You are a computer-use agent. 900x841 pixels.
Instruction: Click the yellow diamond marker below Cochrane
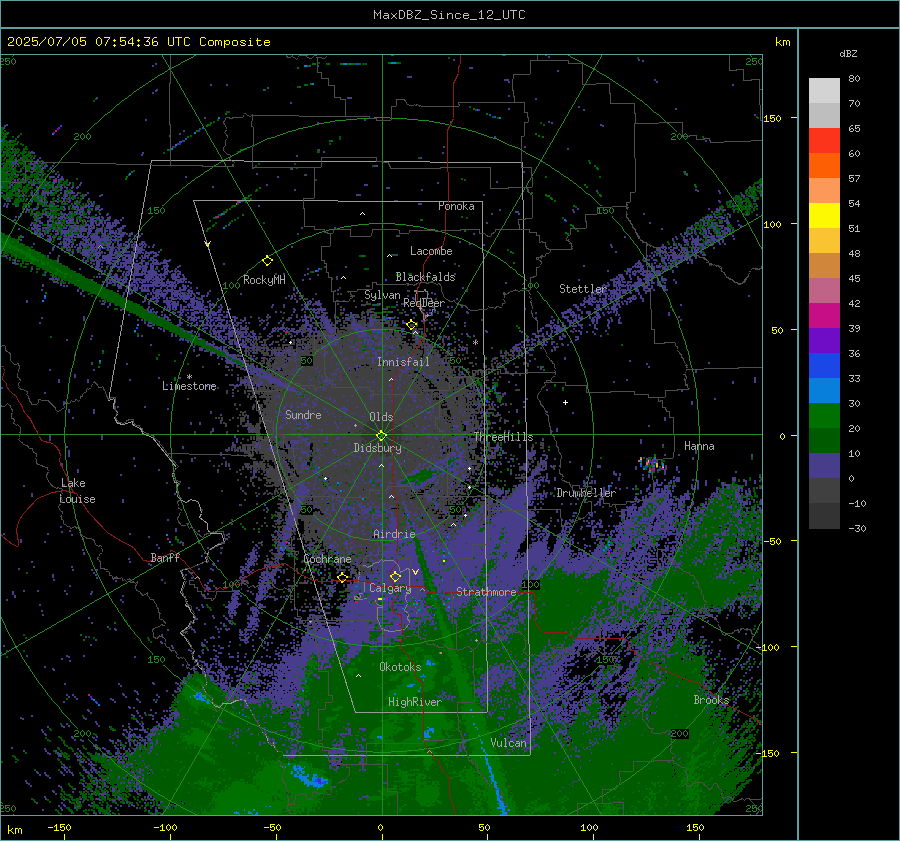[x=342, y=577]
